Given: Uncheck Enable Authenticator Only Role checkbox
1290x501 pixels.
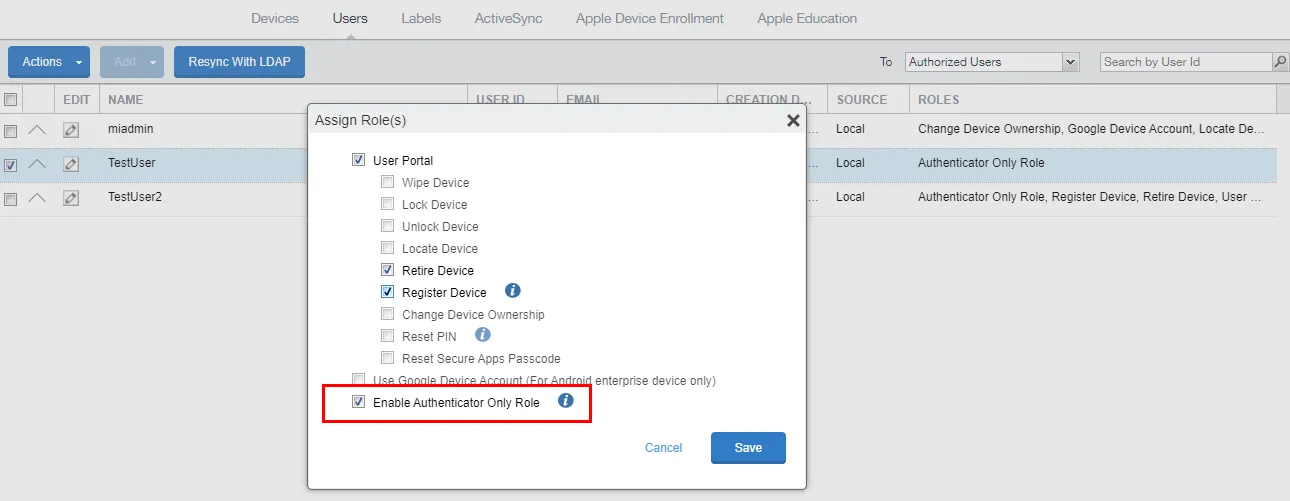Looking at the screenshot, I should point(358,402).
